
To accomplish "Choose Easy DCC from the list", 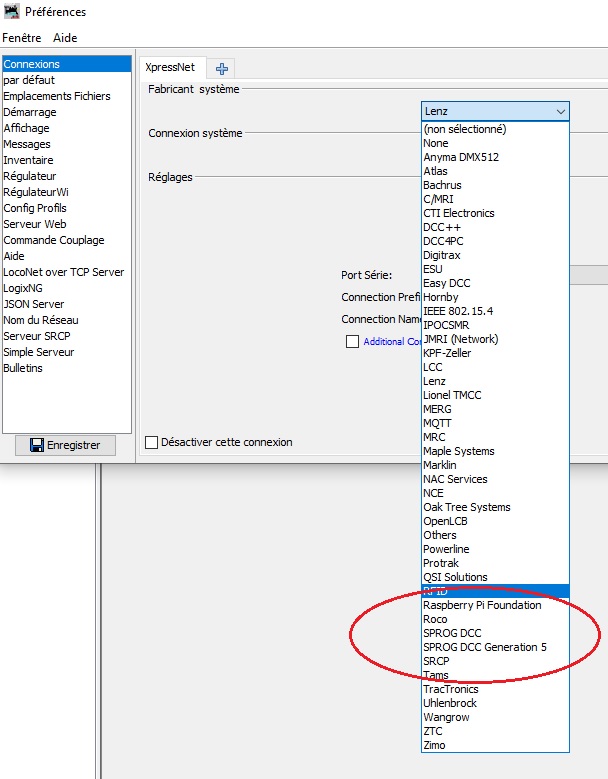I will pos(495,283).
